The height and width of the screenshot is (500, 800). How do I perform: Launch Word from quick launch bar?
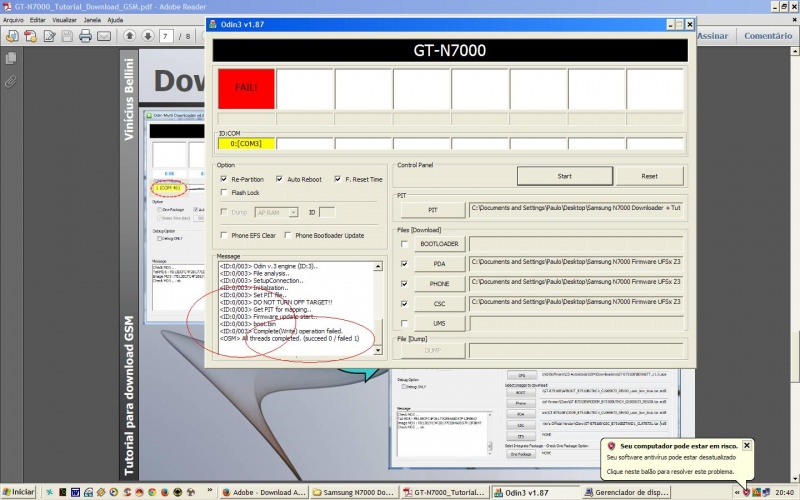click(75, 492)
